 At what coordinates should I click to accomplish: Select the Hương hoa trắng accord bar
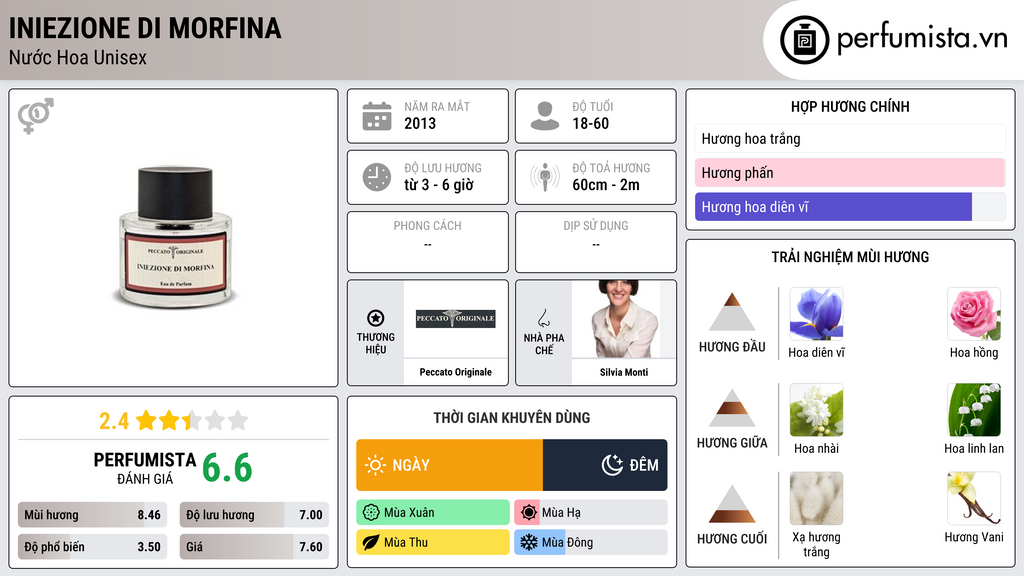850,138
